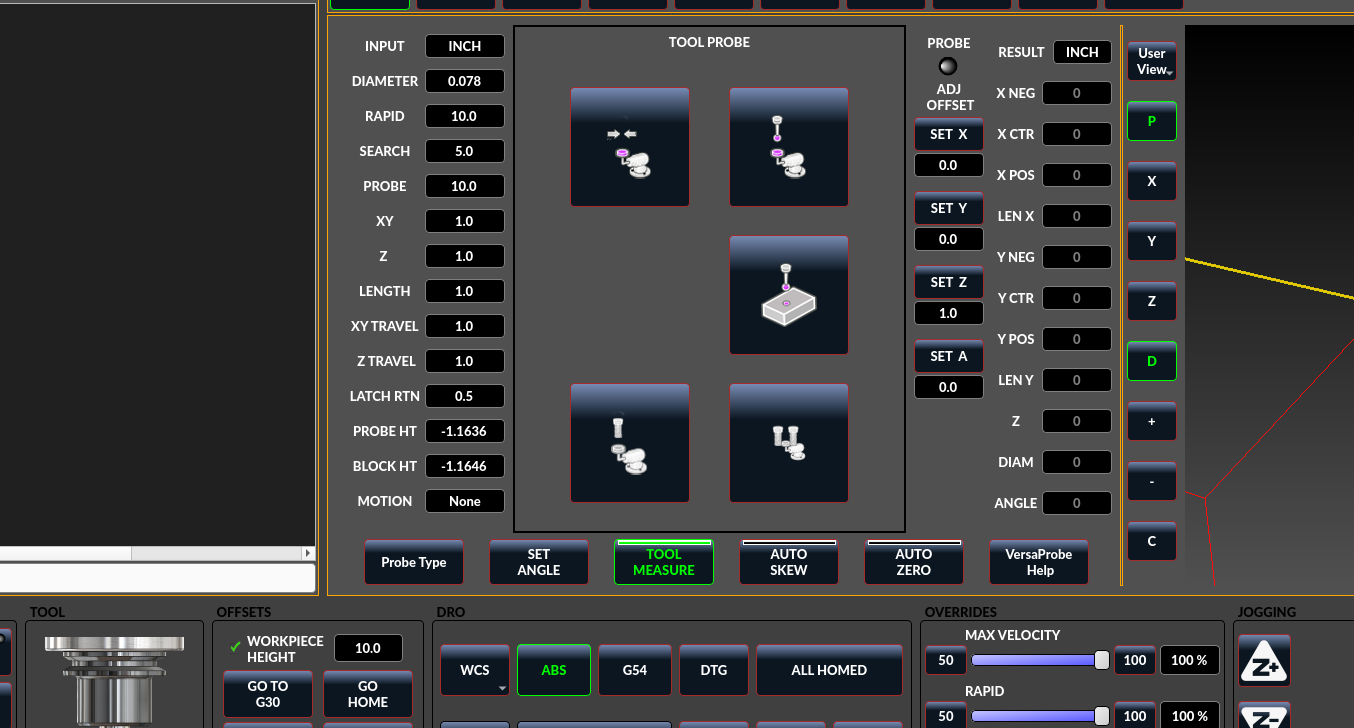The width and height of the screenshot is (1354, 728).
Task: Click the two-tool setter probe icon
Action: [788, 443]
